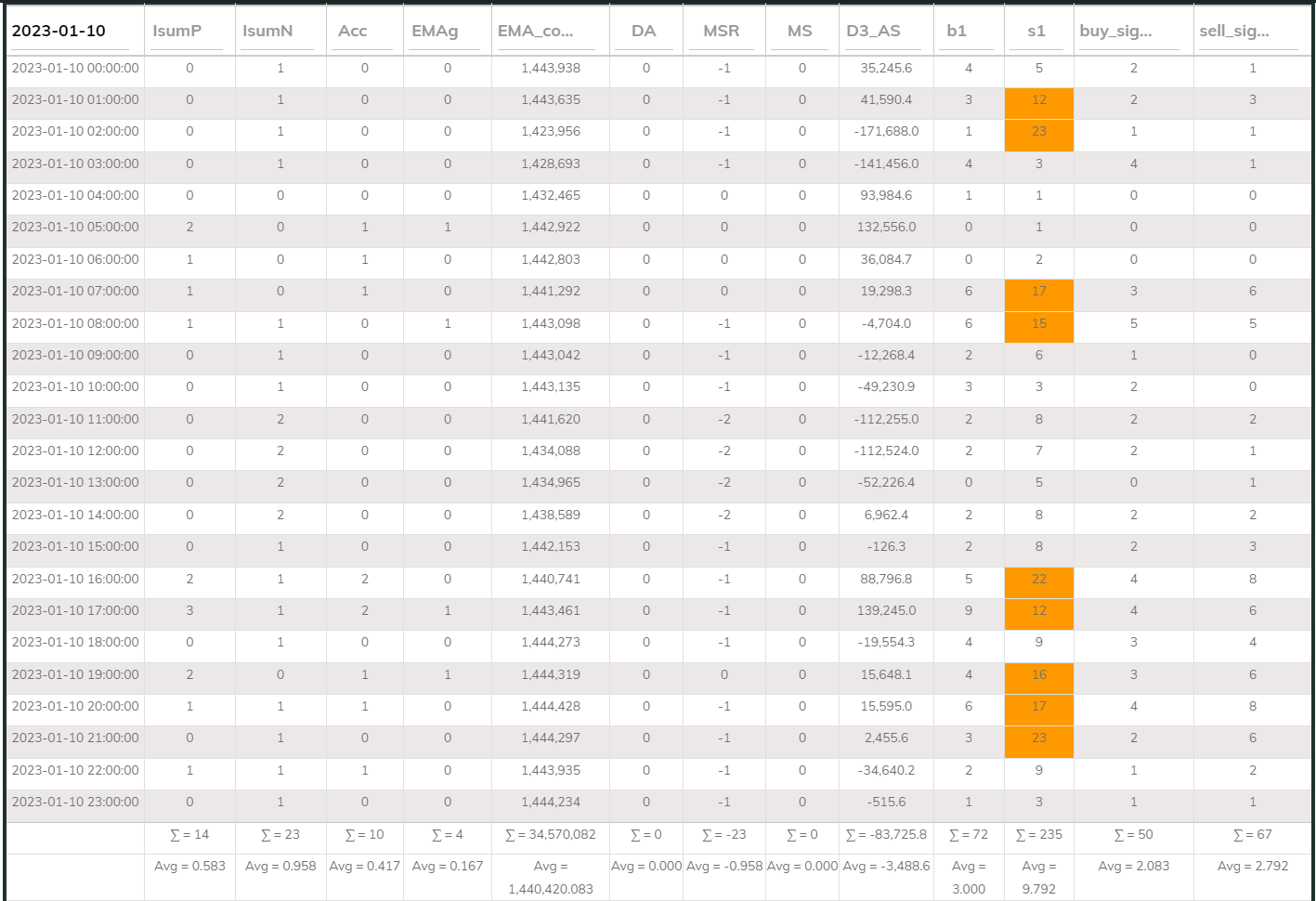Screen dimensions: 1316x901
Task: Select the sell_sig average 2.792 cell
Action: [1252, 866]
